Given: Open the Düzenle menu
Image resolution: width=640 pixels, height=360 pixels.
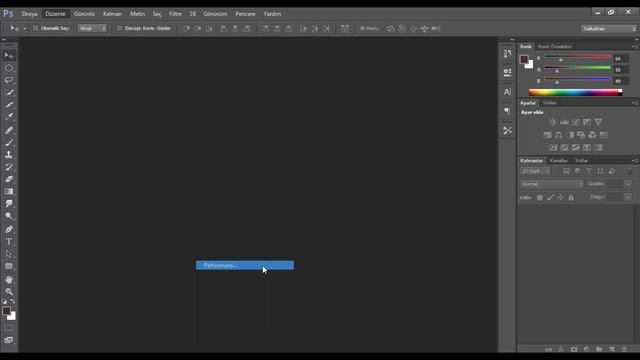Looking at the screenshot, I should click(56, 14).
